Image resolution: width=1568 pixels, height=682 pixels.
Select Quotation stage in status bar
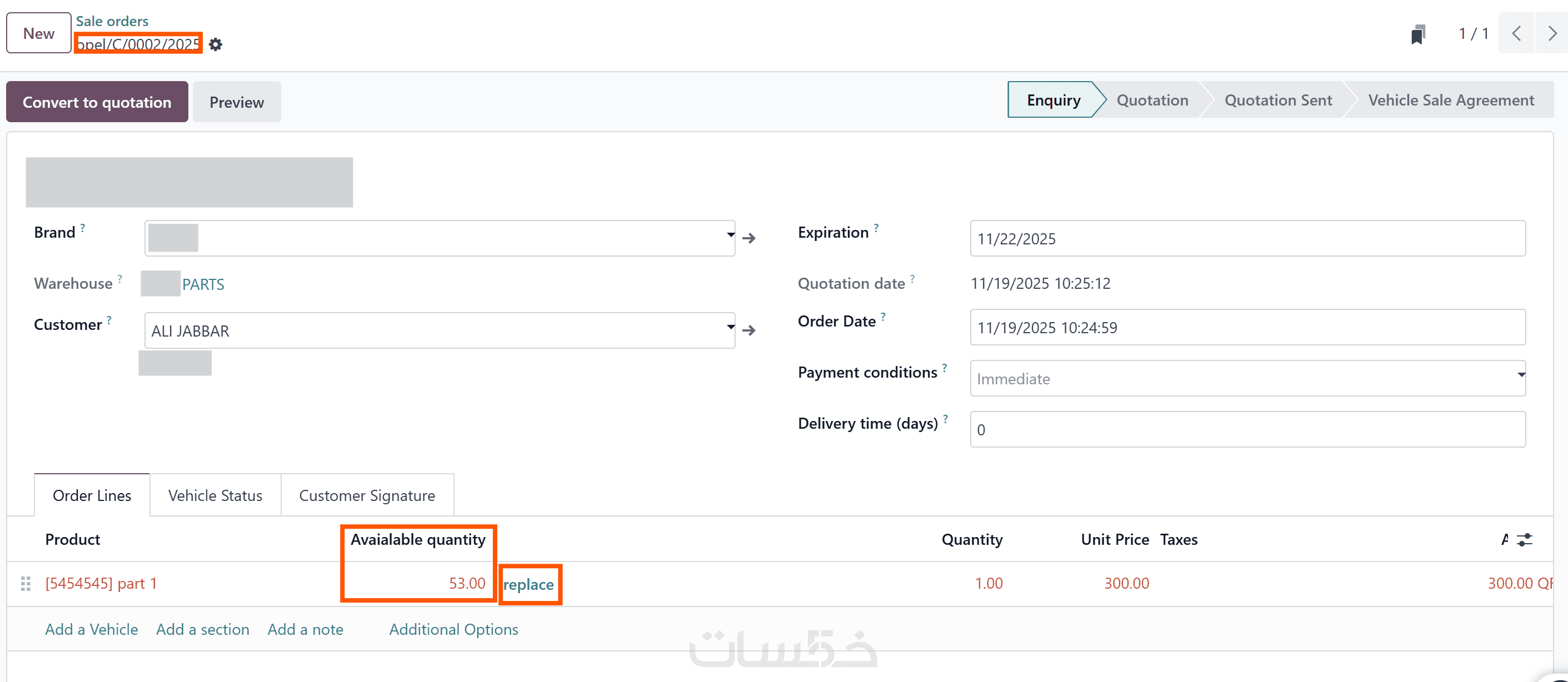1152,101
